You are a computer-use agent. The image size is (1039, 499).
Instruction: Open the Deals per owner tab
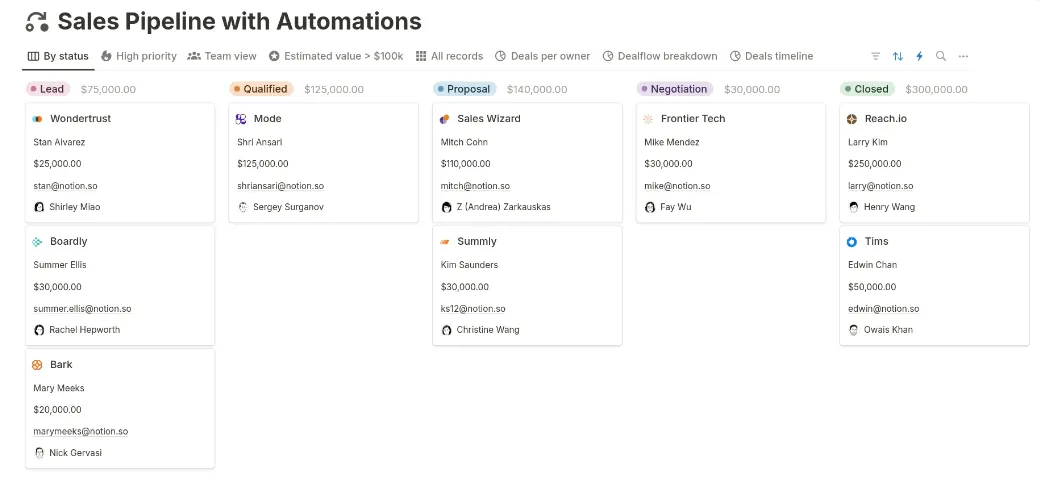[x=543, y=56]
